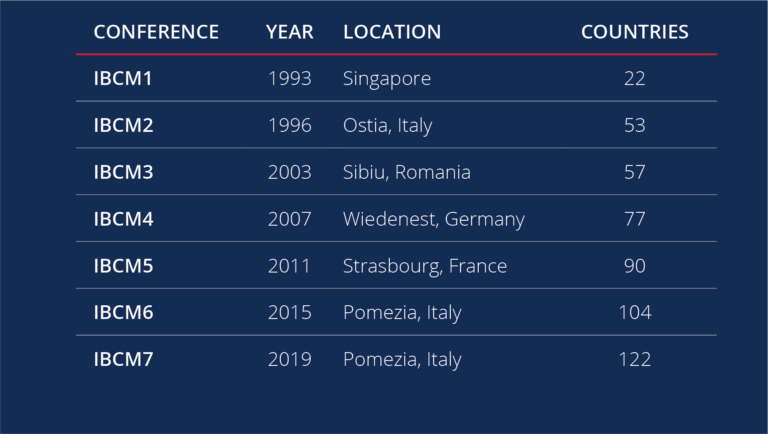Click the YEAR column header
Image resolution: width=768 pixels, height=434 pixels.
click(x=289, y=32)
